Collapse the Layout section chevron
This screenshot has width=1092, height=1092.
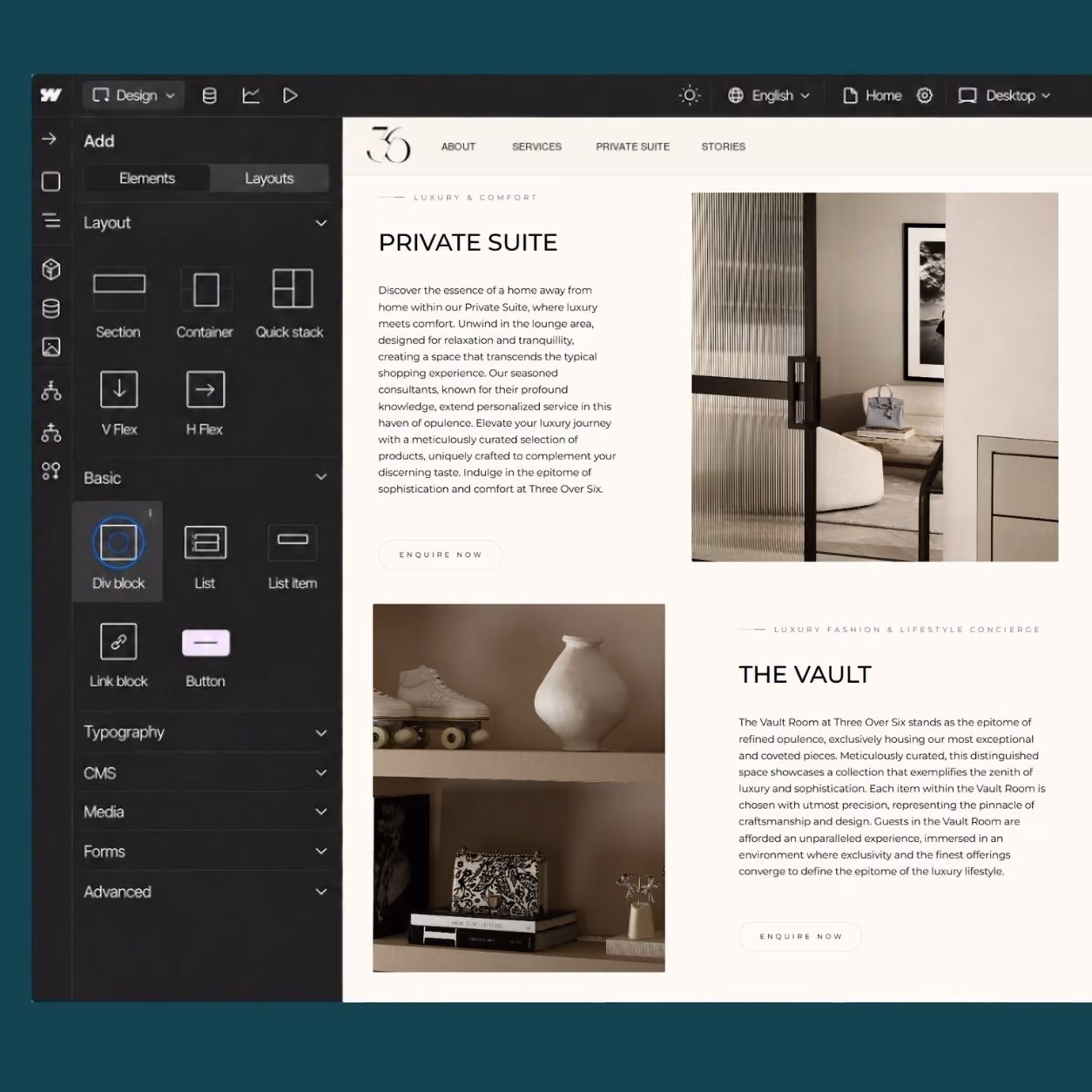point(321,223)
